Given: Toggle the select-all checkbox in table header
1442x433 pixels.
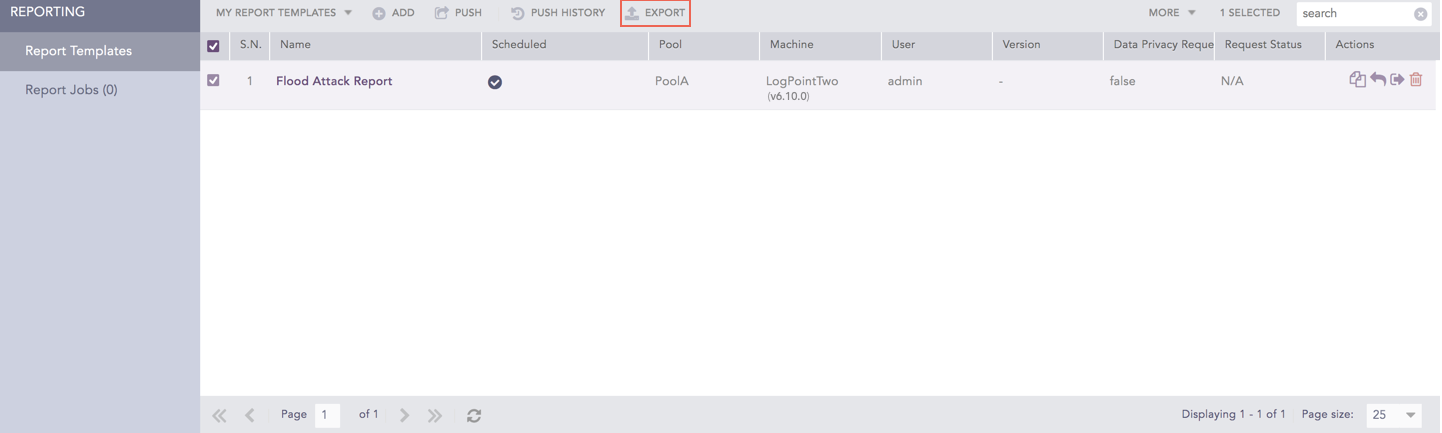Looking at the screenshot, I should 213,45.
